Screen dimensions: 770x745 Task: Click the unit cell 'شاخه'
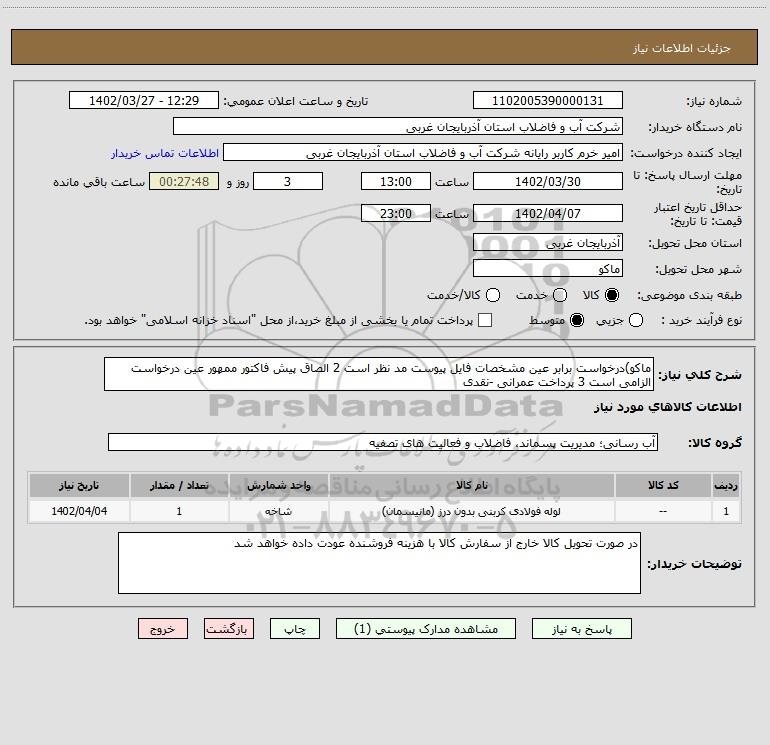(x=278, y=511)
